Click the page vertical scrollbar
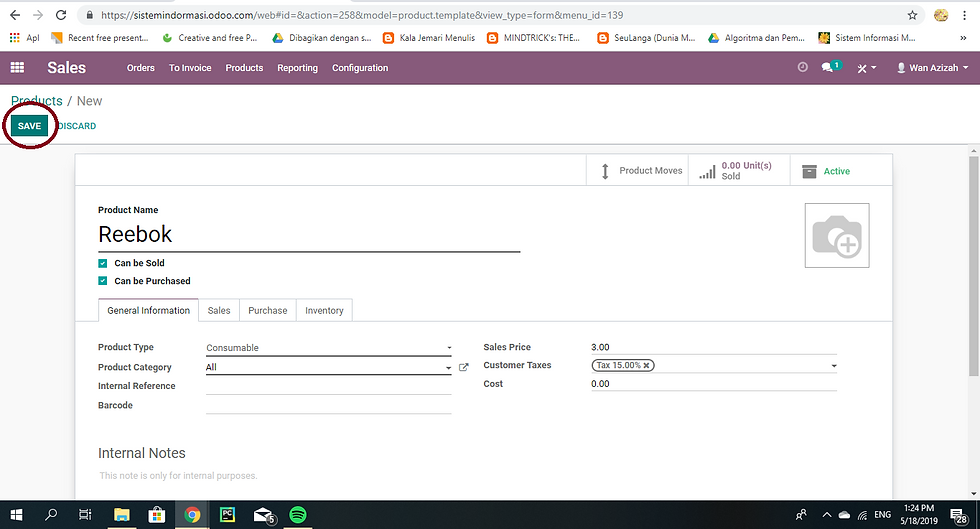 coord(974,266)
